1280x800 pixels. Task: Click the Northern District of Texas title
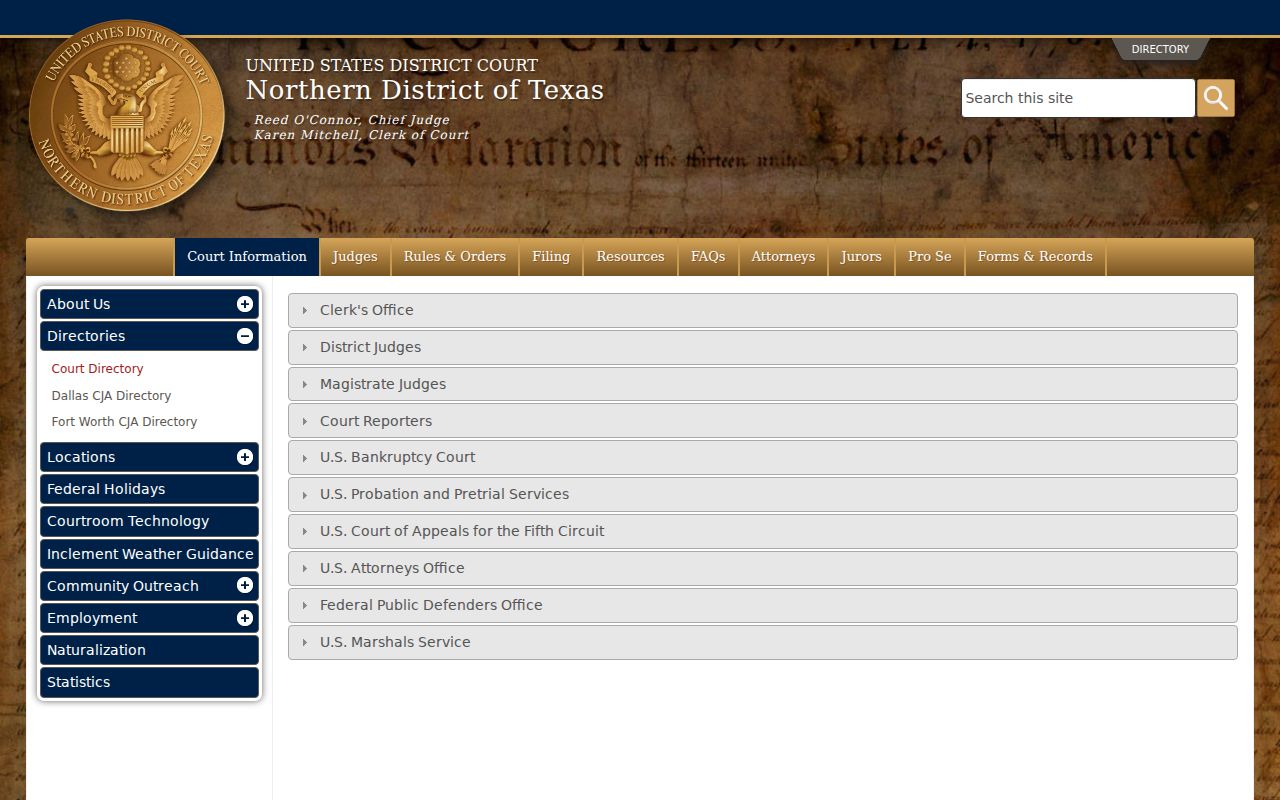(425, 90)
